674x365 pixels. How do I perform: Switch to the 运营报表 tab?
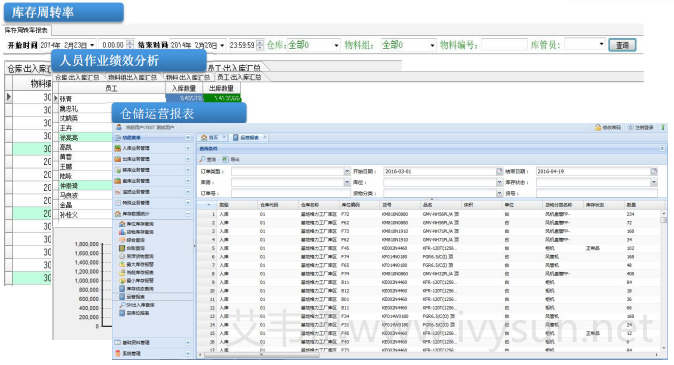coord(249,138)
